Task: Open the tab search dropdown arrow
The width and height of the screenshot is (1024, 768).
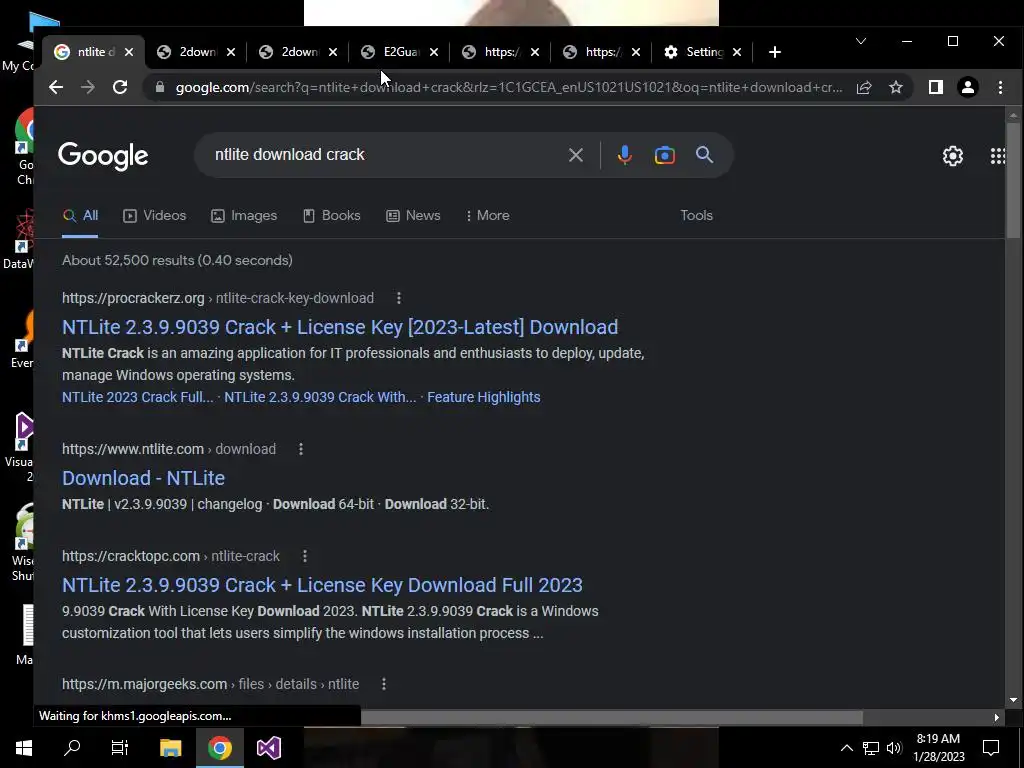Action: [861, 41]
